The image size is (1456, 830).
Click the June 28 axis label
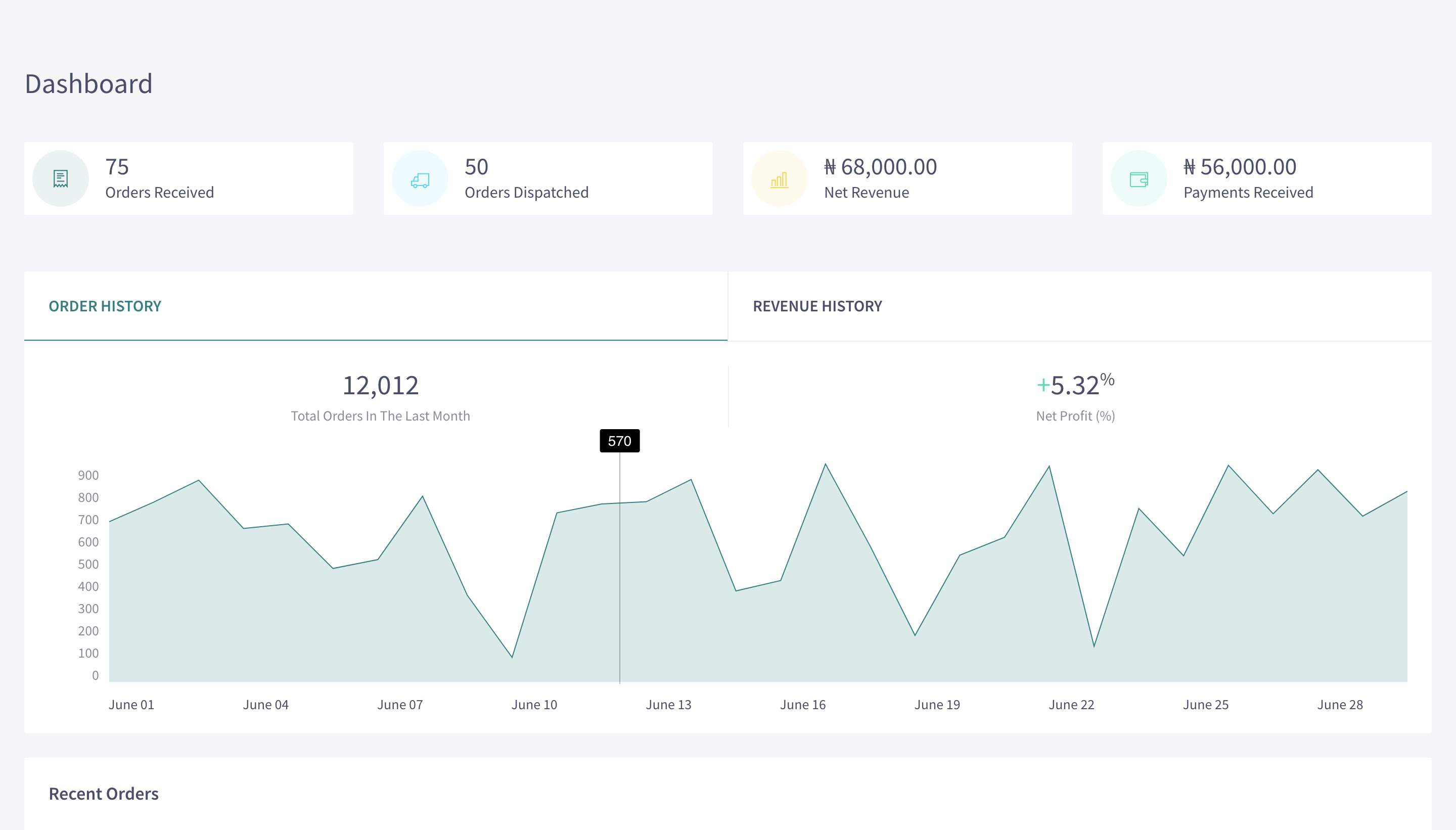pyautogui.click(x=1340, y=705)
